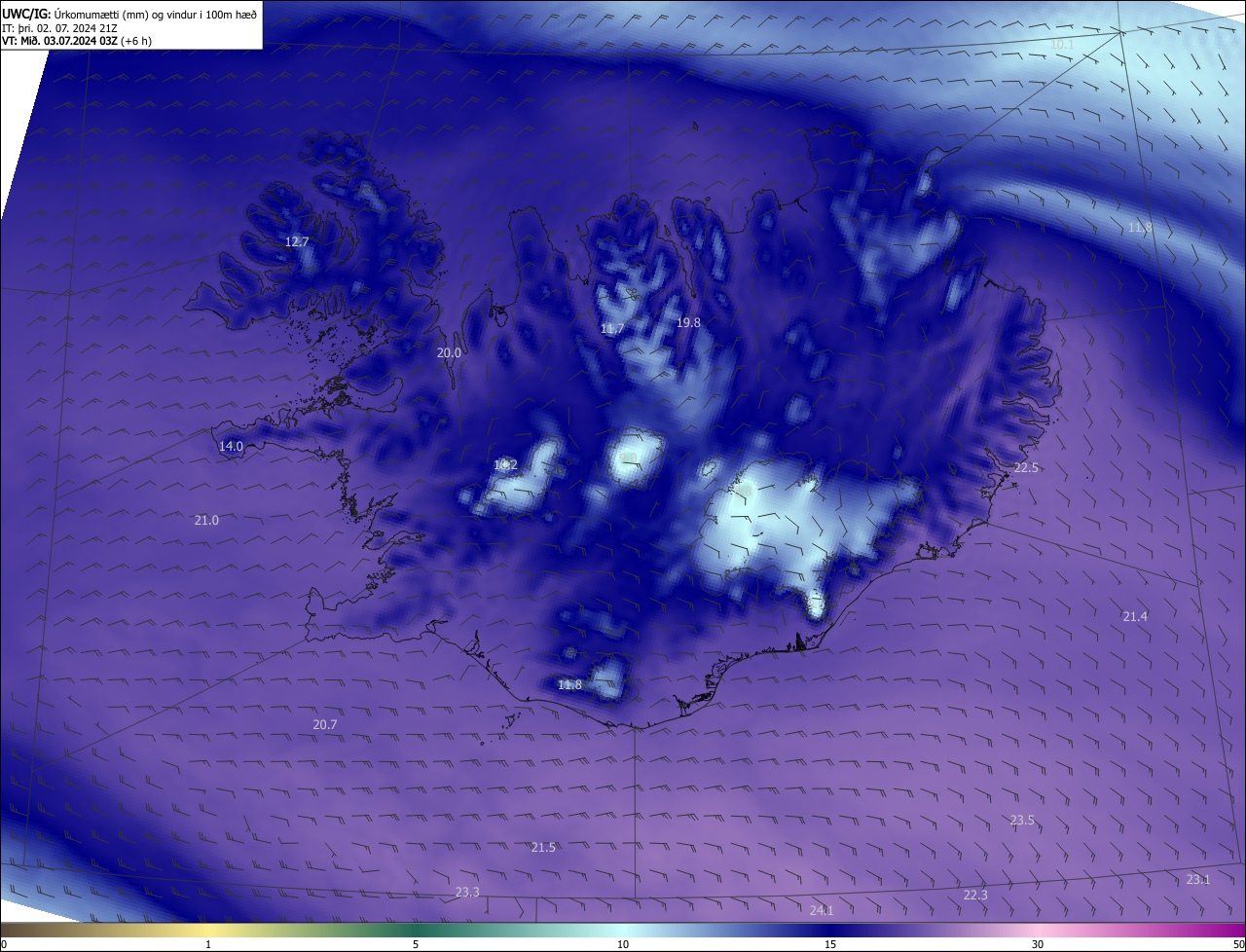Image resolution: width=1246 pixels, height=952 pixels.
Task: Click the colorbar tick label 5
Action: point(416,944)
